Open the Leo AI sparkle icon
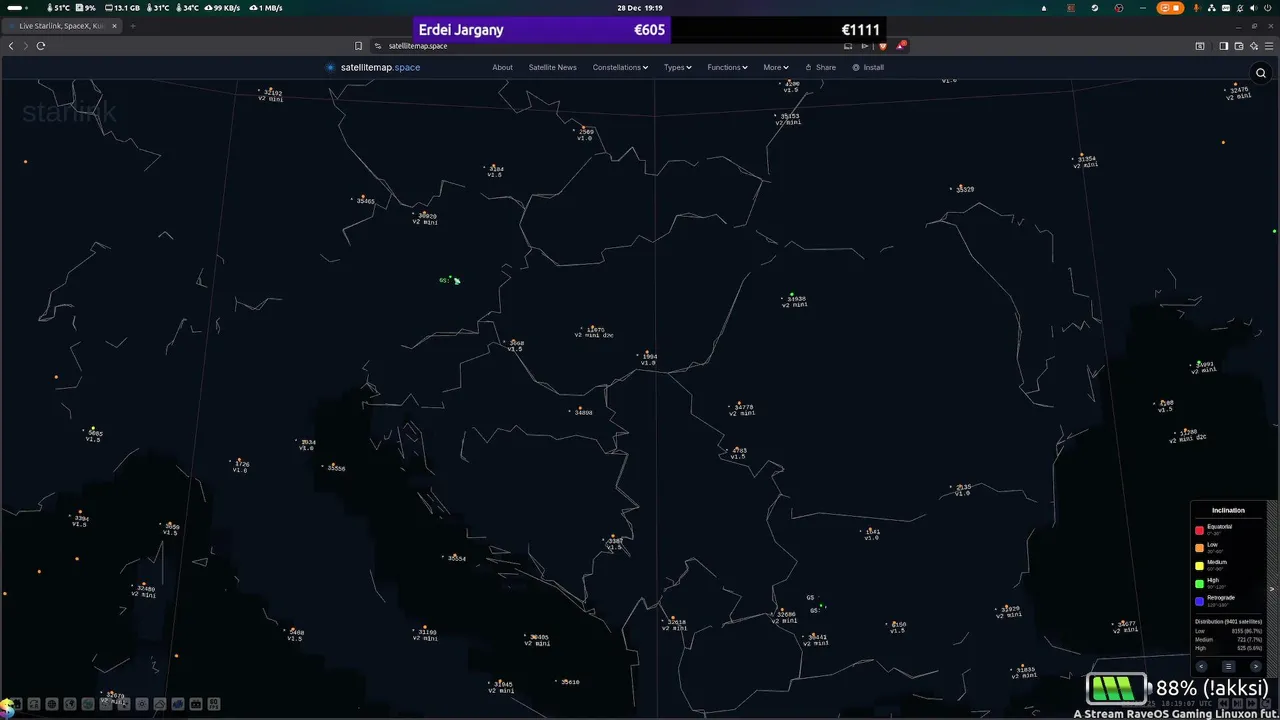Image resolution: width=1280 pixels, height=720 pixels. pos(1254,46)
